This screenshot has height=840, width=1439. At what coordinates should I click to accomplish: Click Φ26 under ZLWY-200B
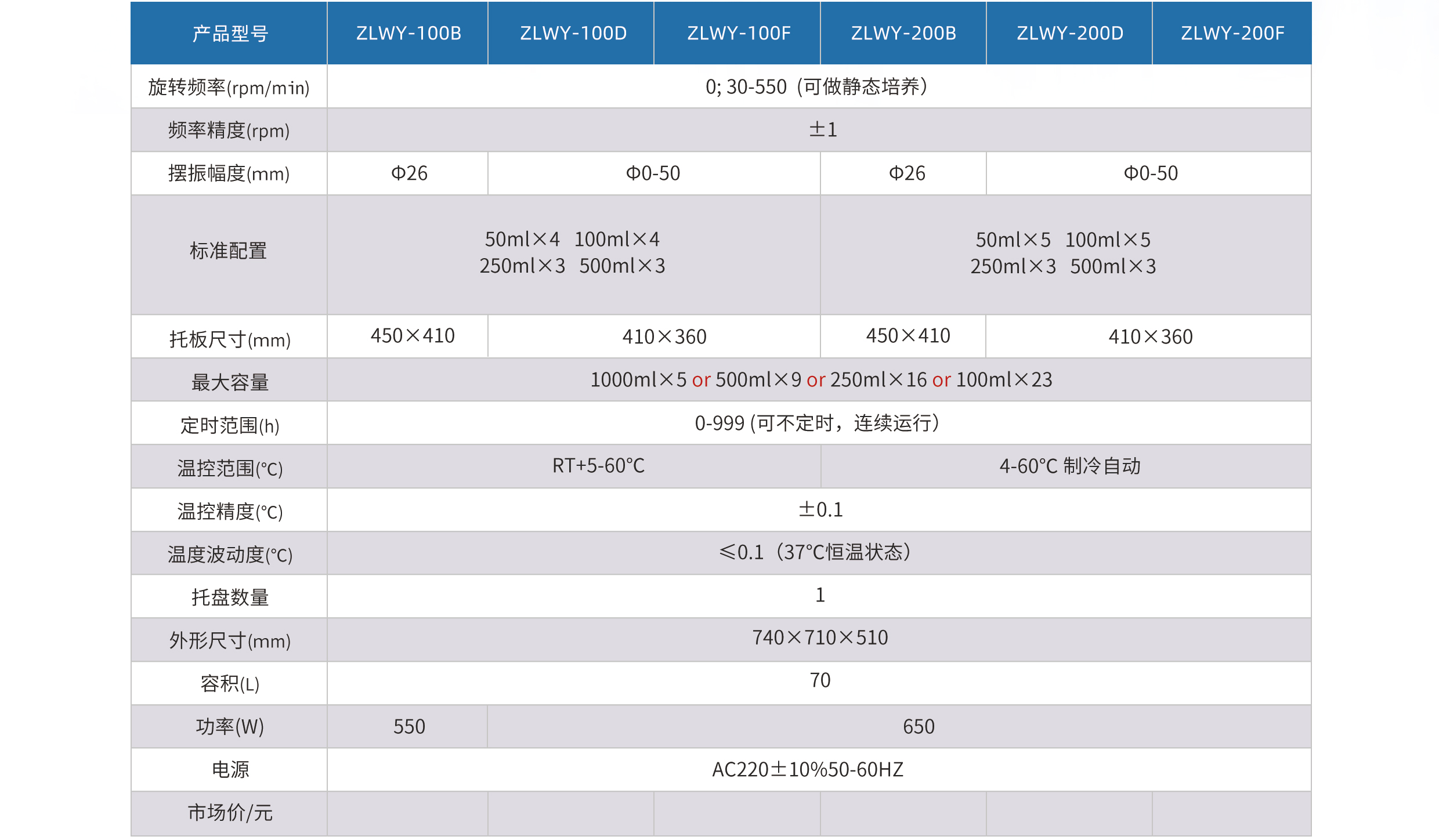click(x=907, y=173)
